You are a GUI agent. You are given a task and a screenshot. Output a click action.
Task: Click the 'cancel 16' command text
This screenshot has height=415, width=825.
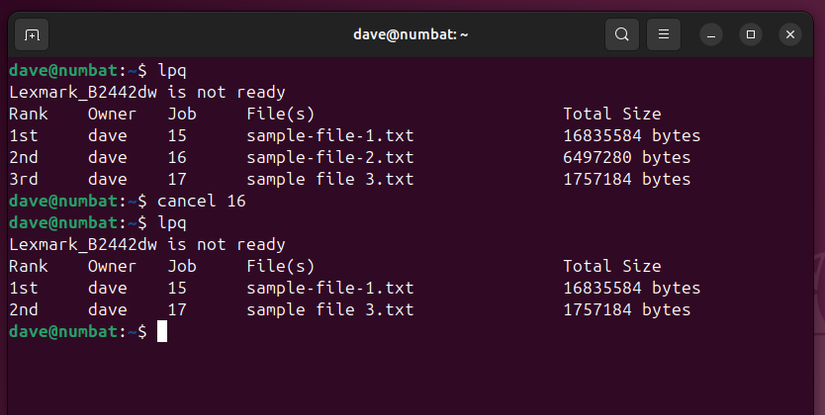coord(201,201)
